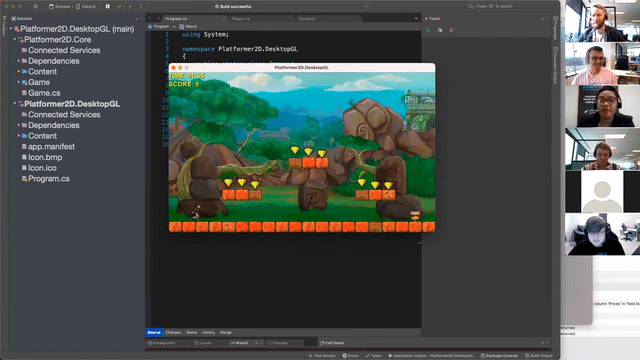This screenshot has width=640, height=360.
Task: Open the Document Outline side tab
Action: coord(555,65)
